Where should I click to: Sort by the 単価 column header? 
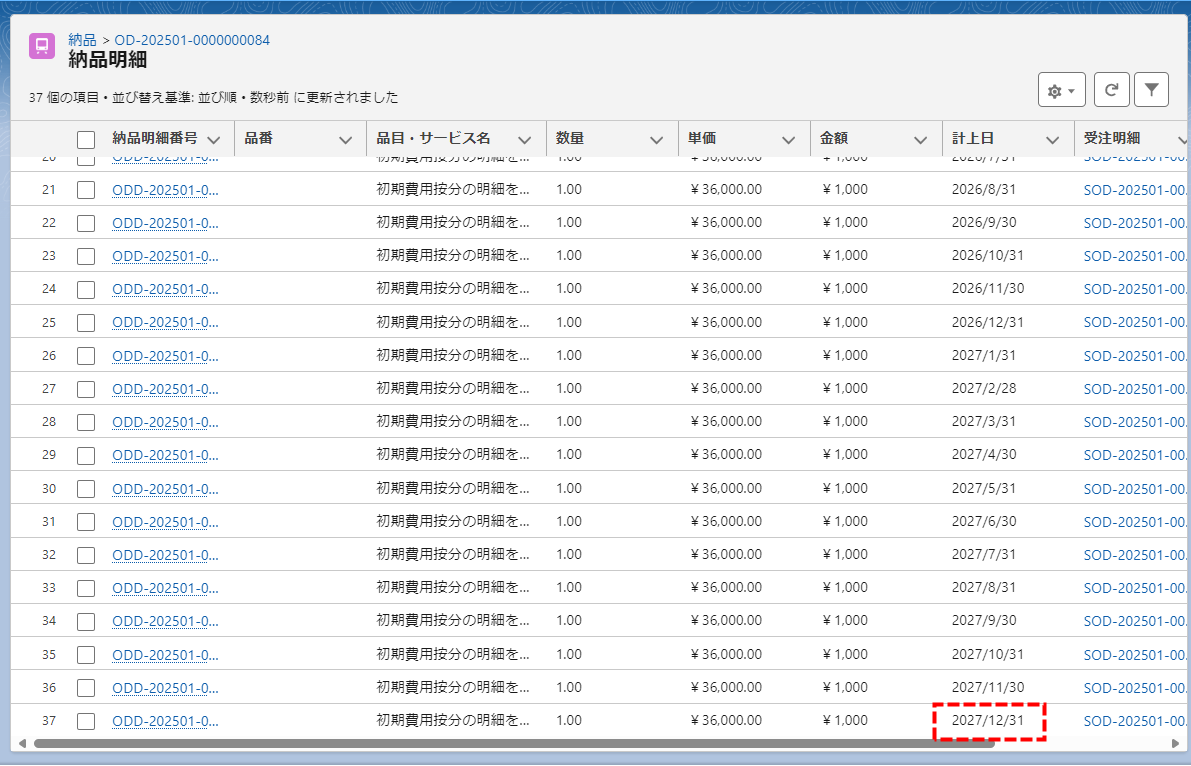coord(701,139)
